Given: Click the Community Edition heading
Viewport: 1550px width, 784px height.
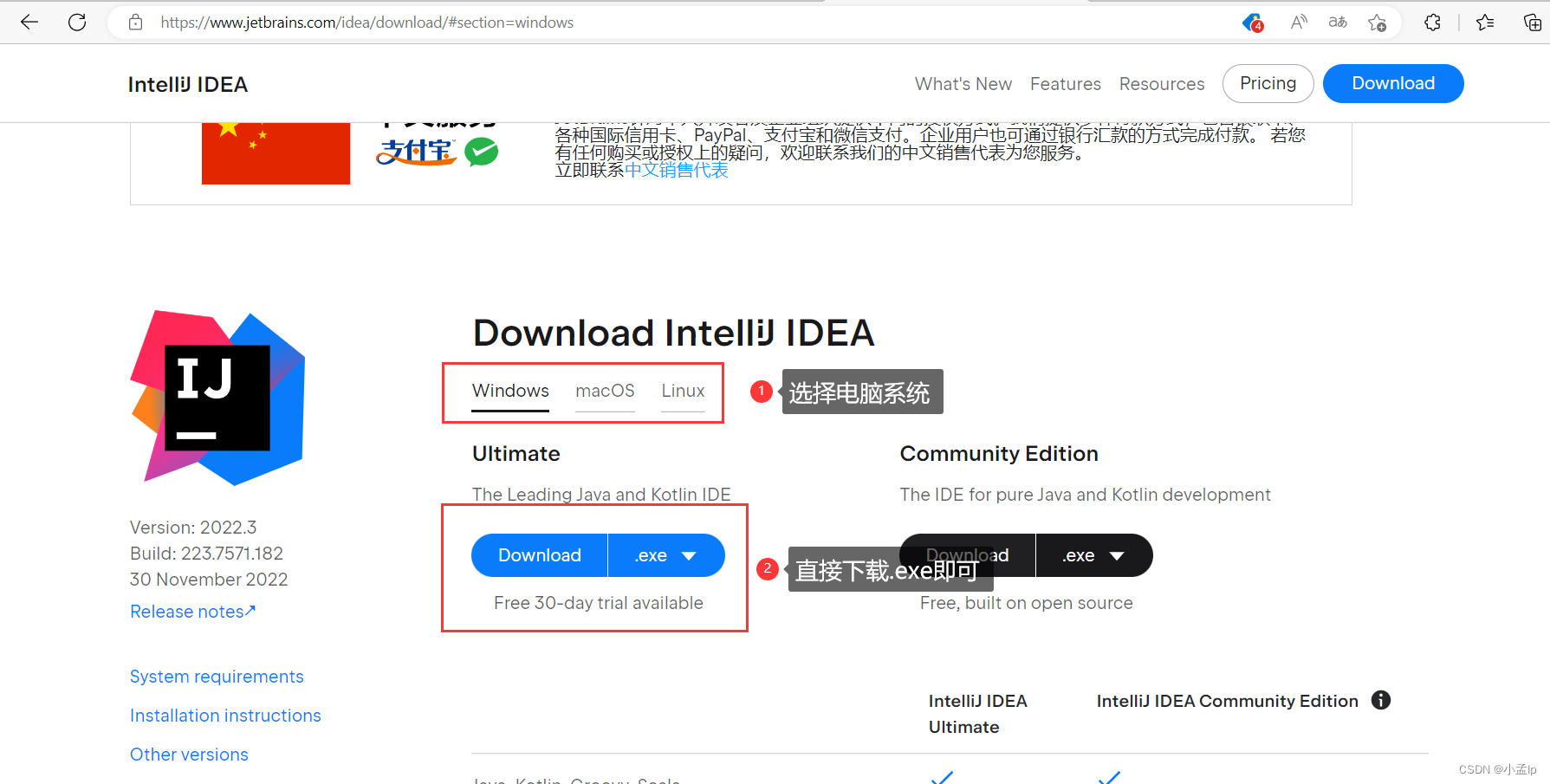Looking at the screenshot, I should 999,454.
